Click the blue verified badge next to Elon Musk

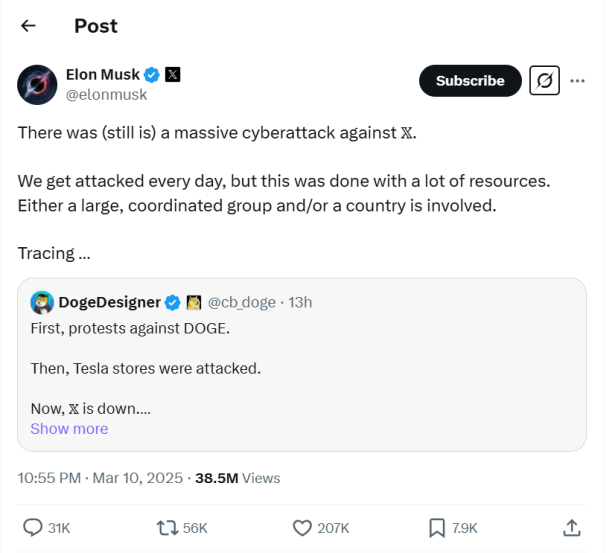coord(152,75)
